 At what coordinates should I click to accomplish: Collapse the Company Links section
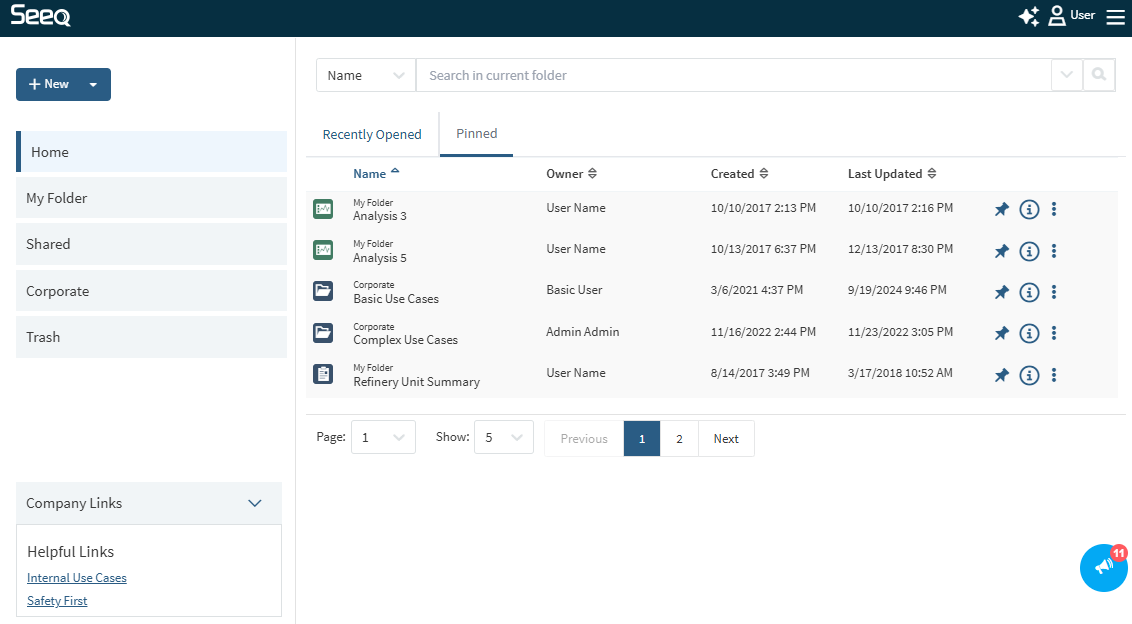point(254,503)
